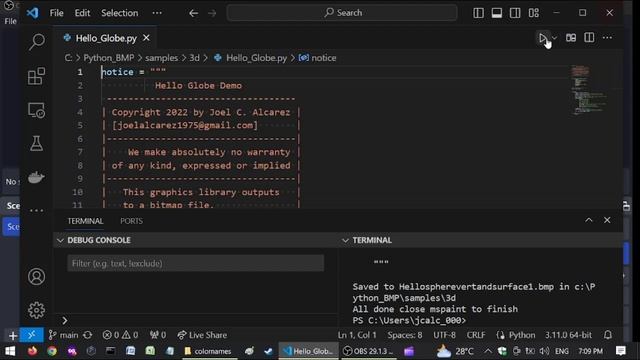Run the Python file

point(543,38)
